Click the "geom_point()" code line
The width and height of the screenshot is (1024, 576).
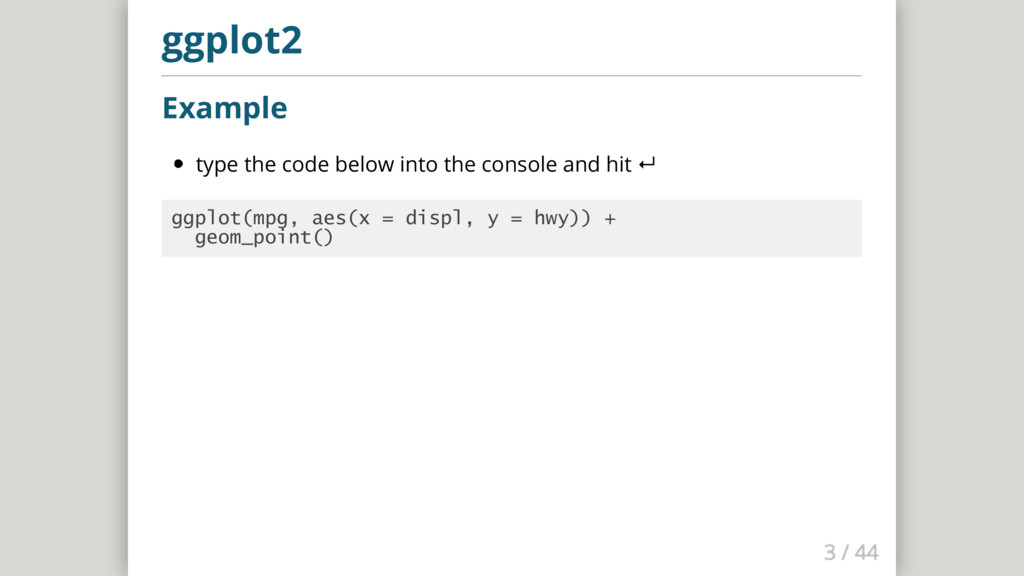(263, 239)
